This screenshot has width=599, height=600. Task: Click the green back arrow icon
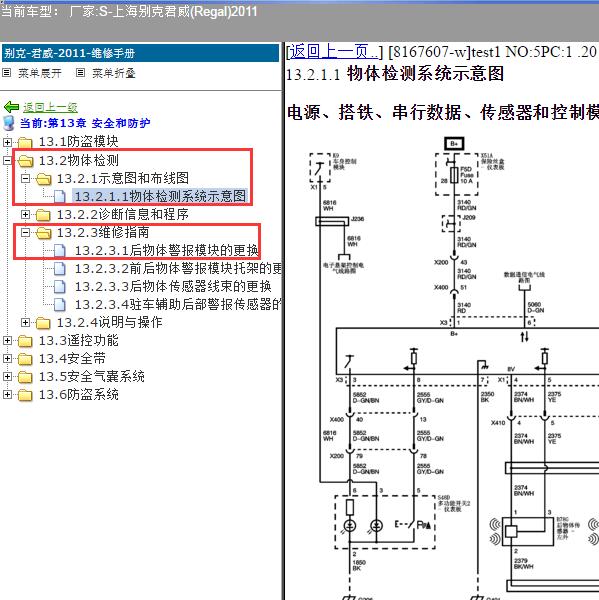click(x=11, y=107)
